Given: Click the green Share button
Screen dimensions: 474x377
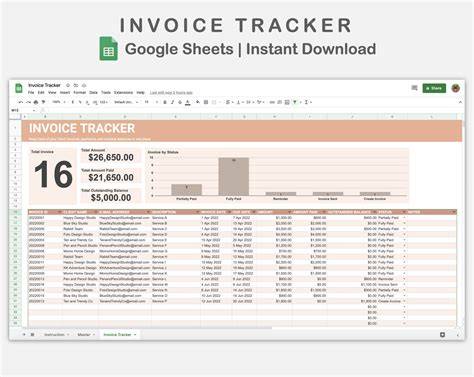Looking at the screenshot, I should point(434,88).
